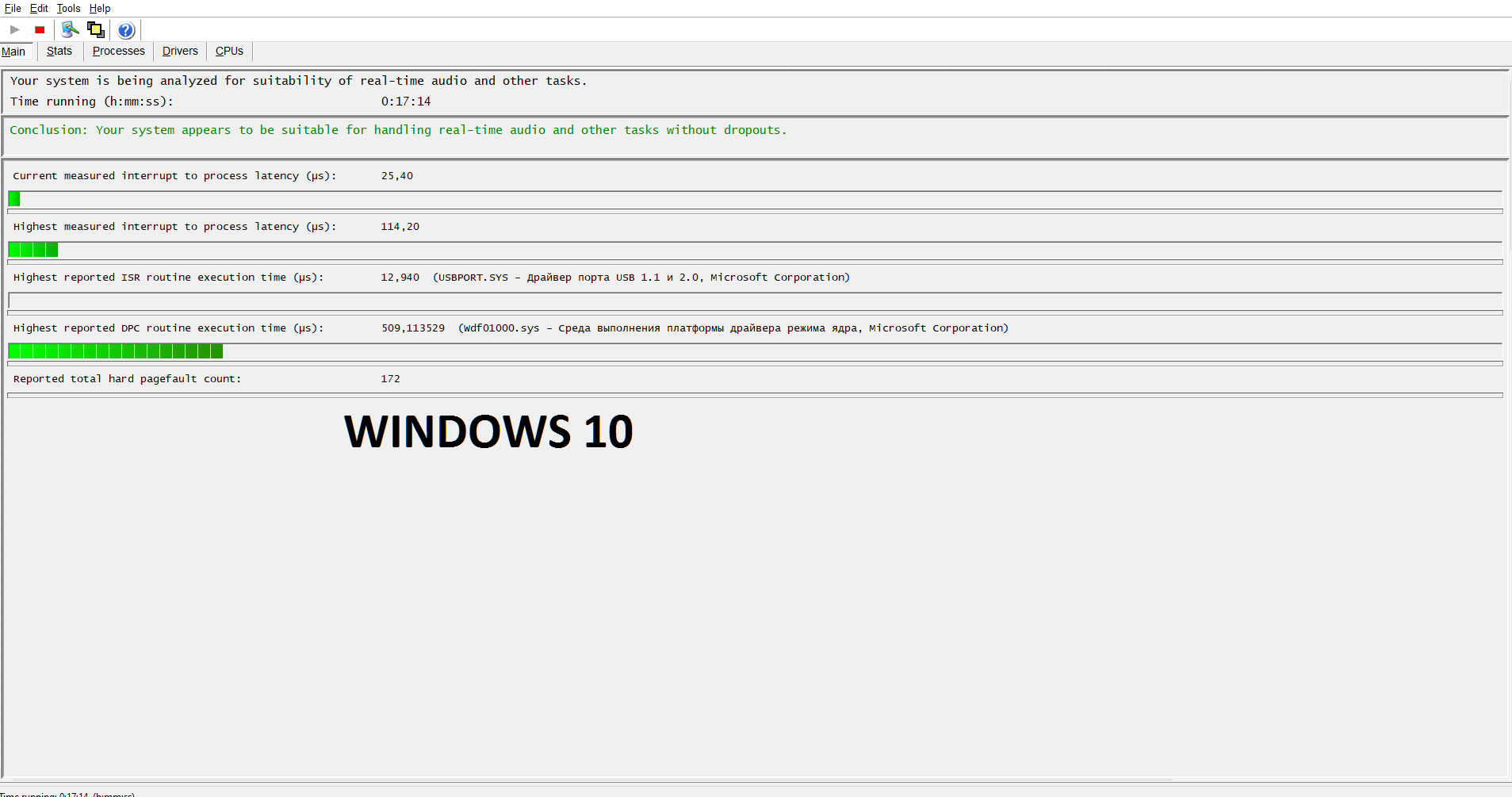Select the green Conclusion message text
This screenshot has width=1512, height=797.
(398, 130)
